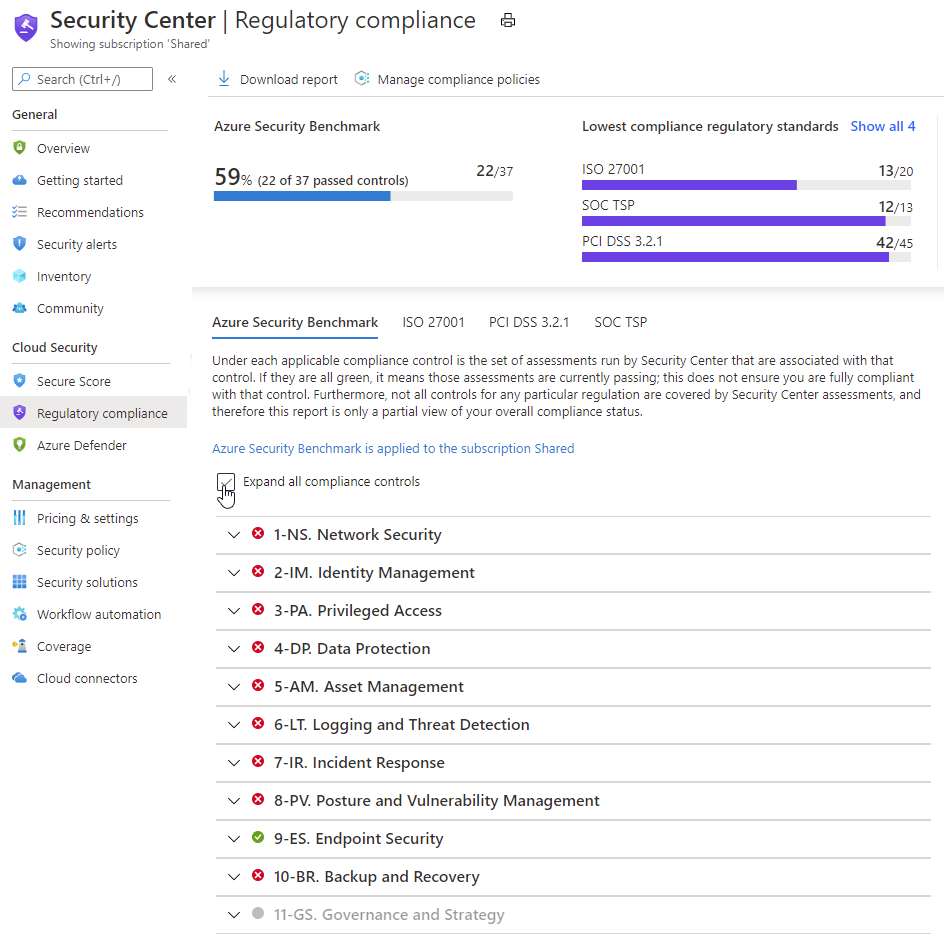
Task: Expand the 5-AM. Asset Management control
Action: pos(234,686)
